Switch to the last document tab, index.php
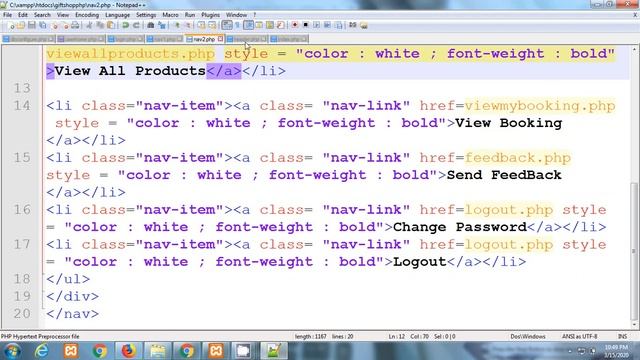640x360 pixels. coord(289,39)
